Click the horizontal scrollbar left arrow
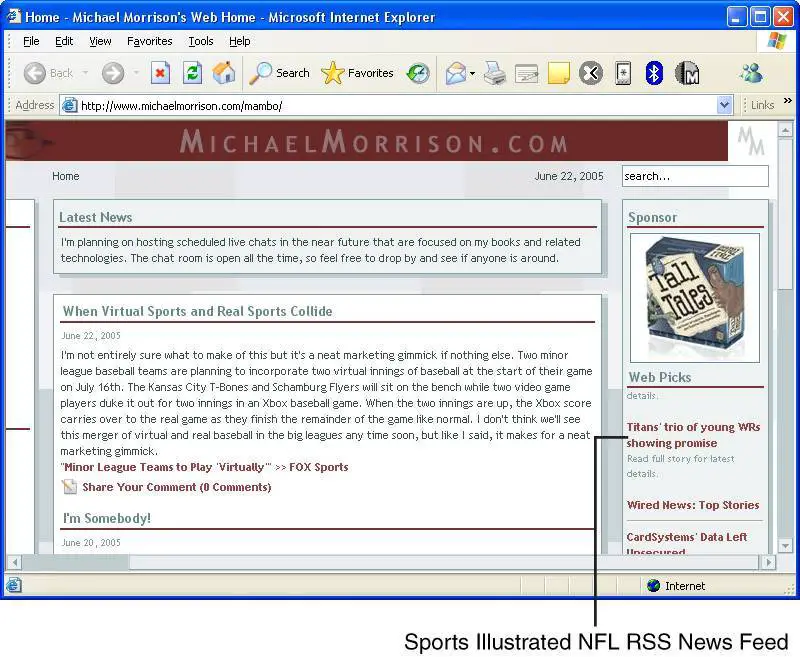800x657 pixels. tap(15, 563)
